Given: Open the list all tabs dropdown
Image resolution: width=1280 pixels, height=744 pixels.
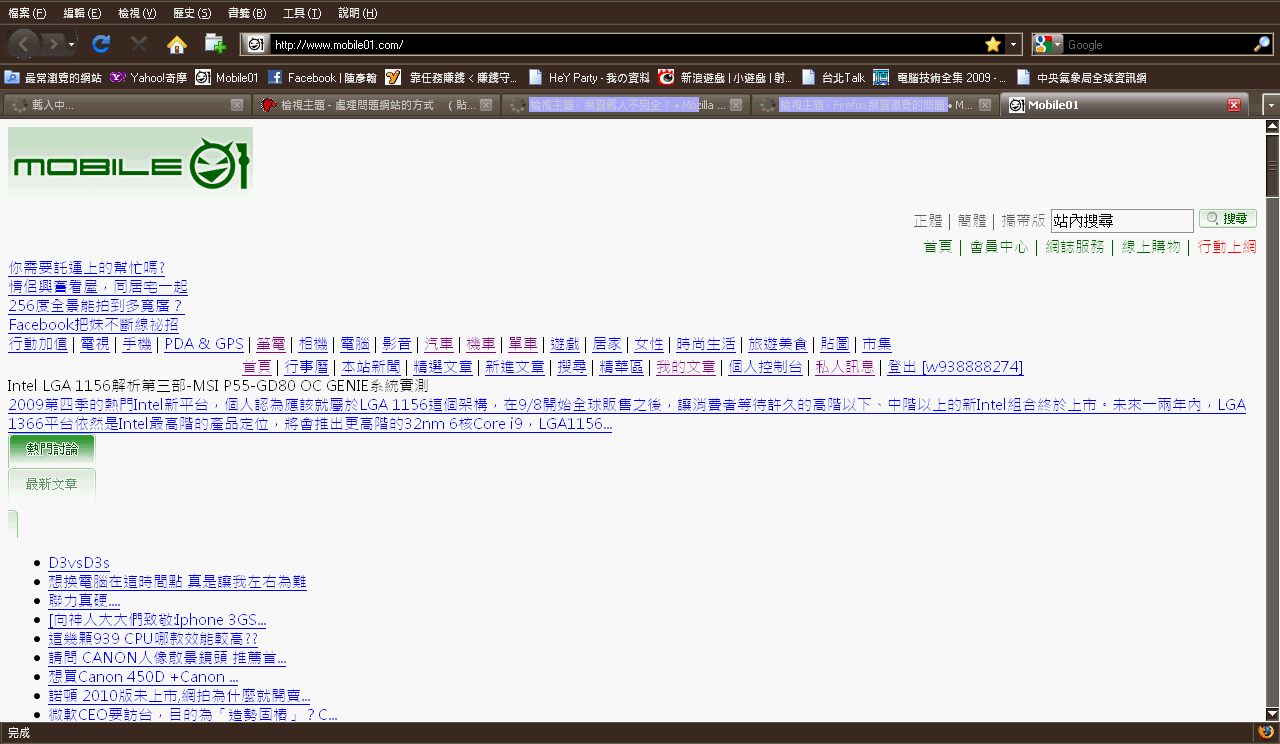Looking at the screenshot, I should coord(1270,105).
